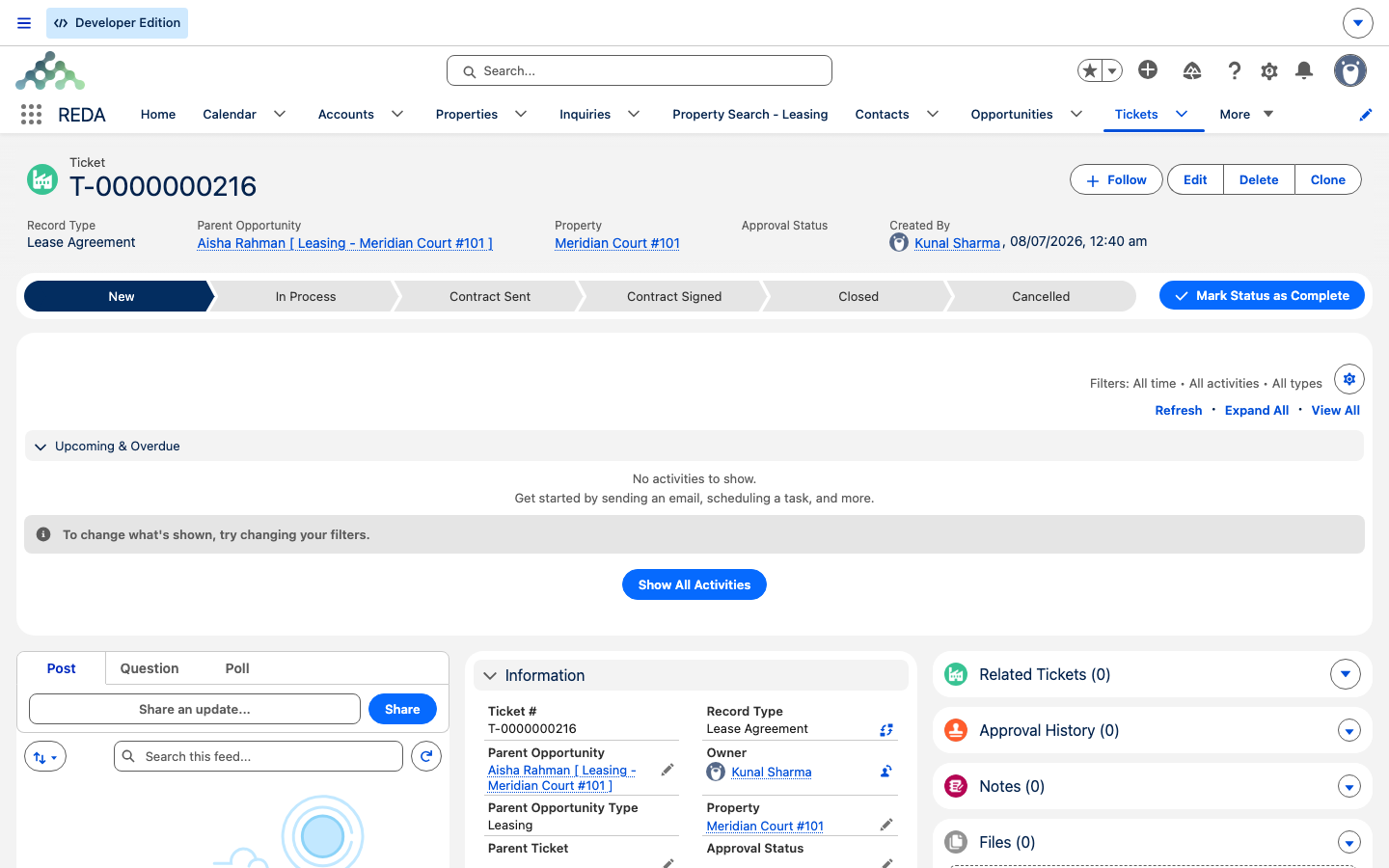Image resolution: width=1389 pixels, height=868 pixels.
Task: Switch to the Question tab
Action: coord(150,668)
